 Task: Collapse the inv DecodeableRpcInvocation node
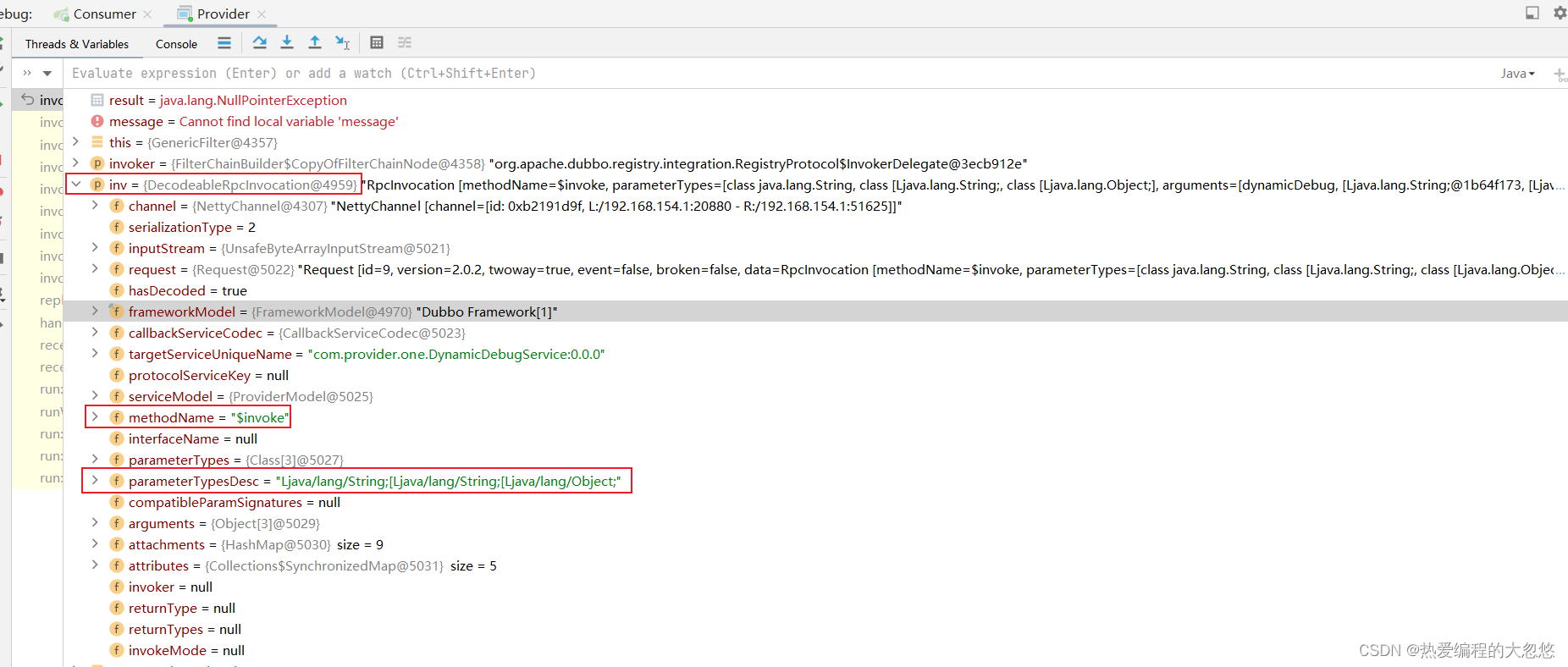[x=75, y=184]
